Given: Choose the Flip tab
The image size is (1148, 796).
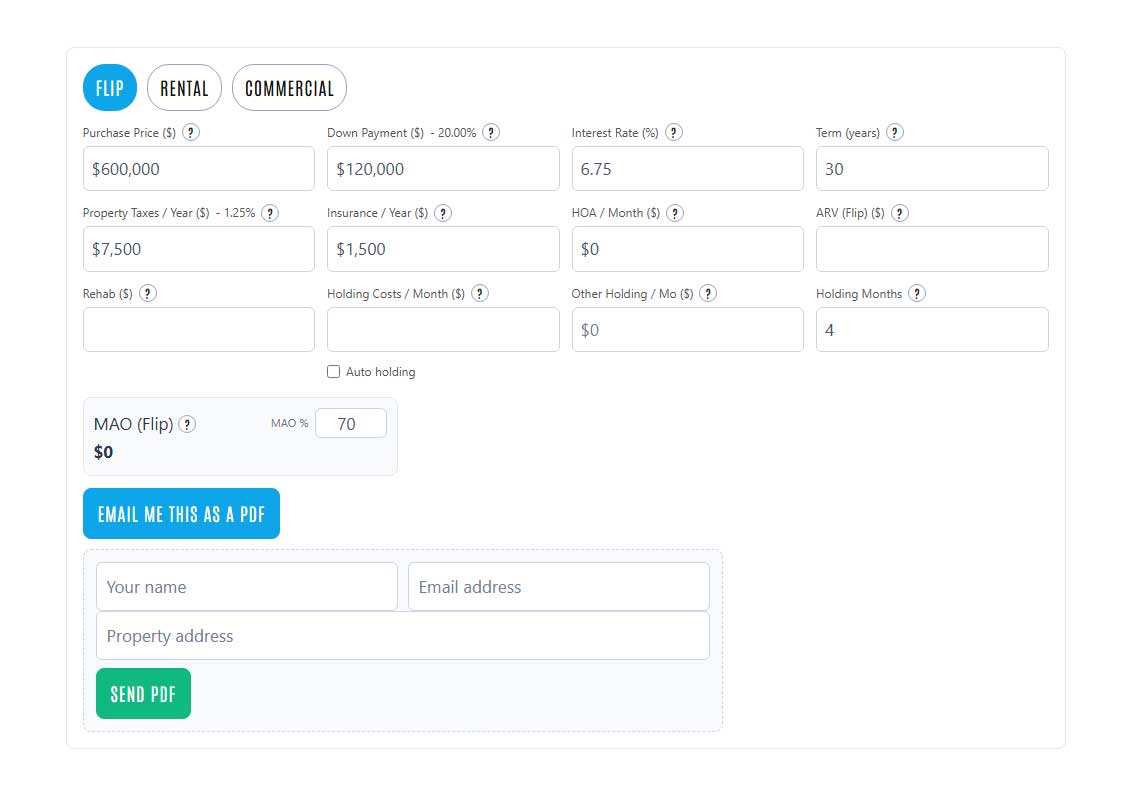Looking at the screenshot, I should pyautogui.click(x=110, y=88).
